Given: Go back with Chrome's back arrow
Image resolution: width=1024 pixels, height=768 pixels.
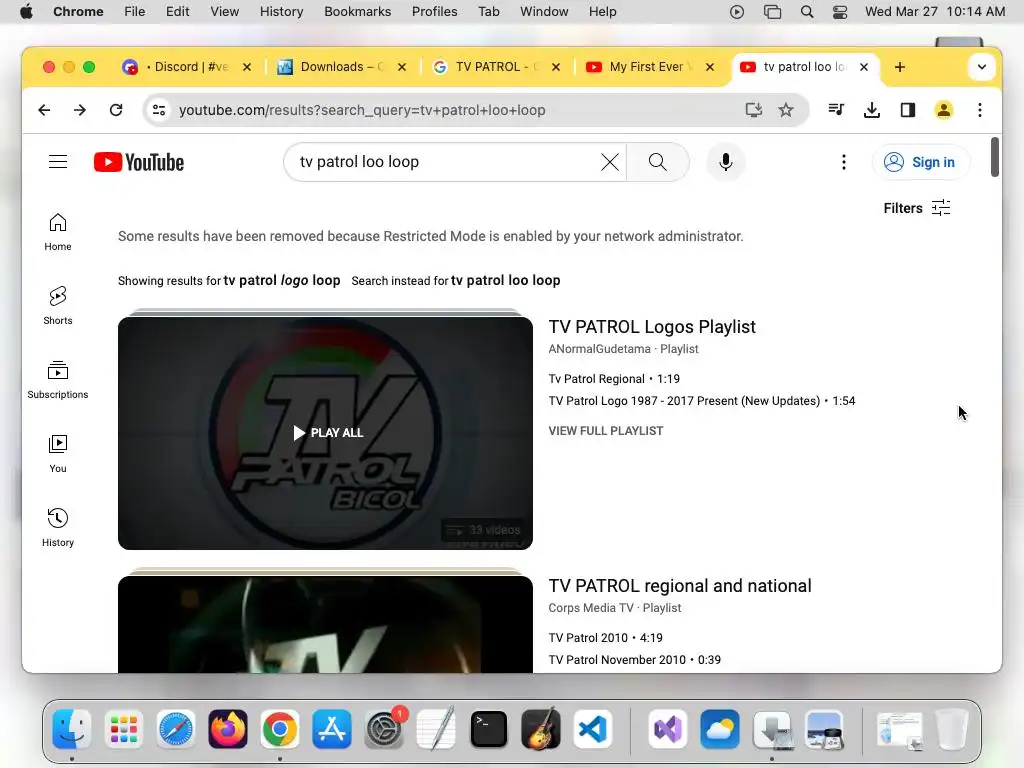Looking at the screenshot, I should [44, 110].
